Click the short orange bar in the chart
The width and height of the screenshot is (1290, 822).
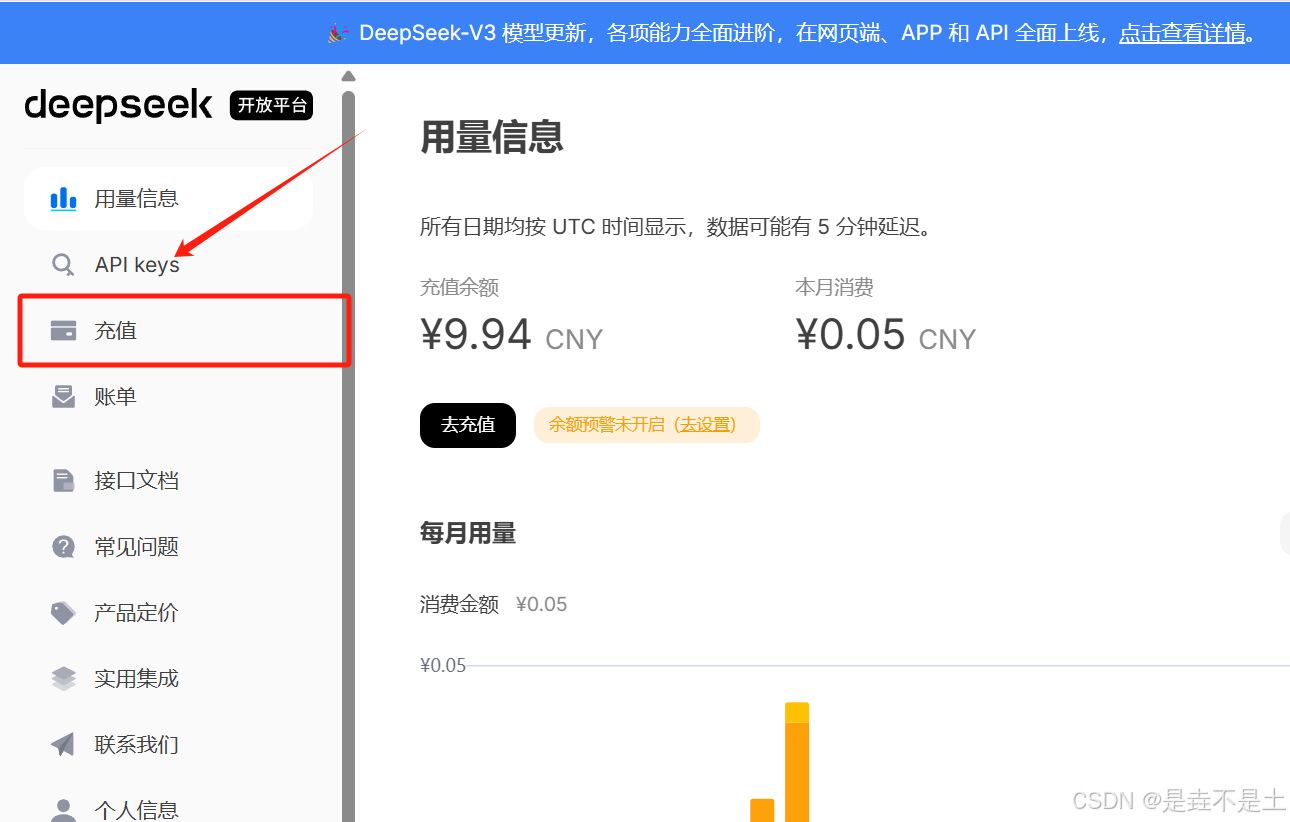coord(762,810)
